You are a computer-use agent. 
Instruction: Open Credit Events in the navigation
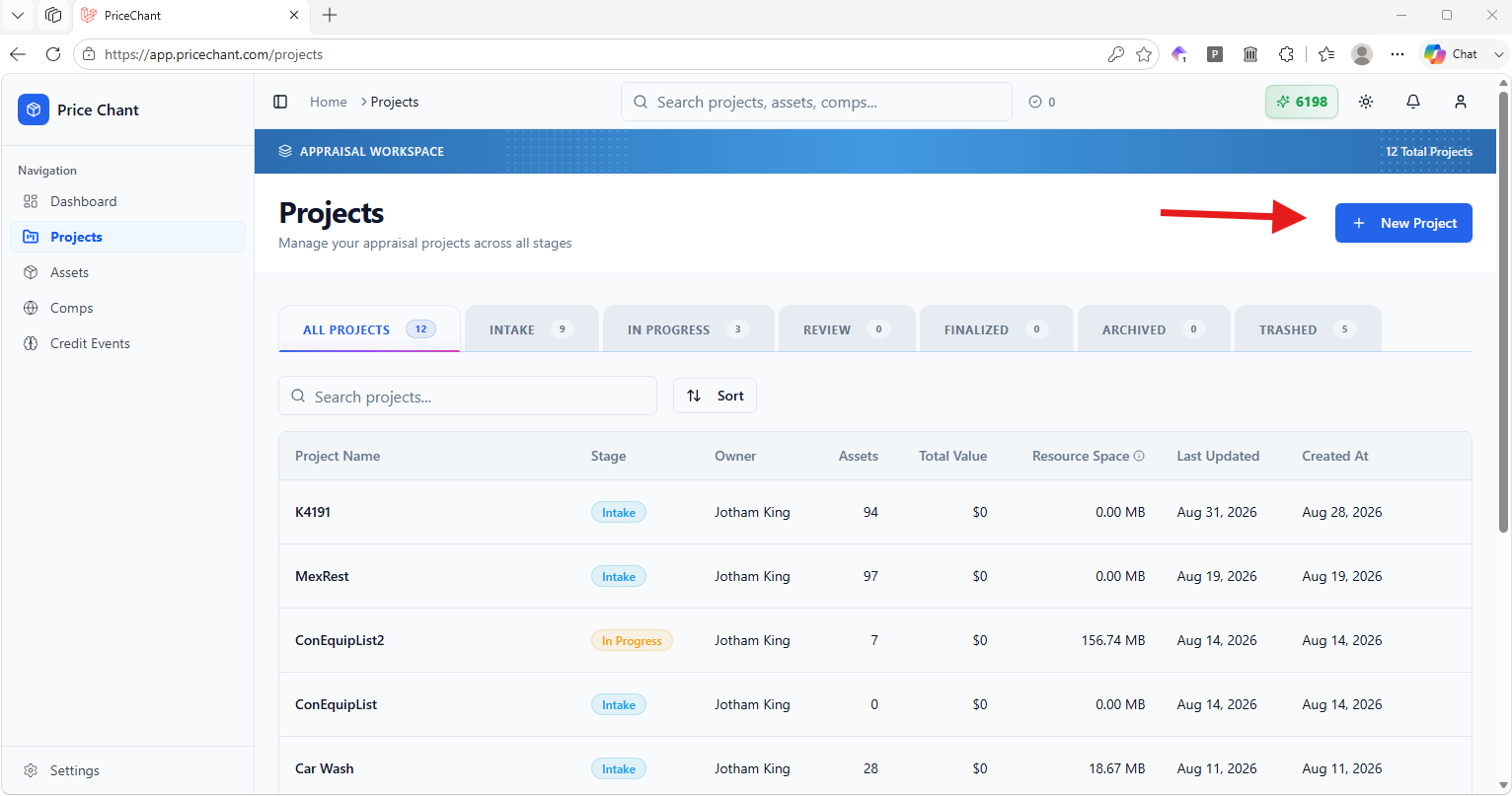click(127, 343)
